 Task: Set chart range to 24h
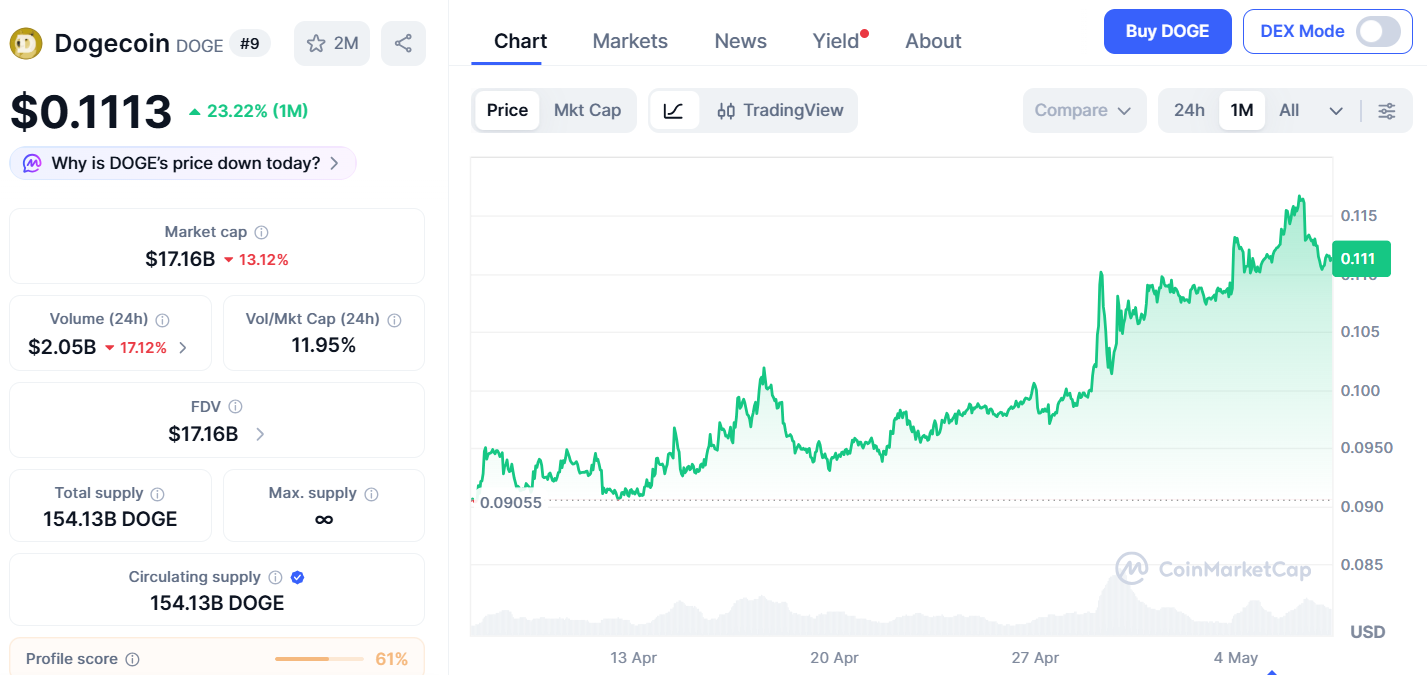pyautogui.click(x=1189, y=111)
